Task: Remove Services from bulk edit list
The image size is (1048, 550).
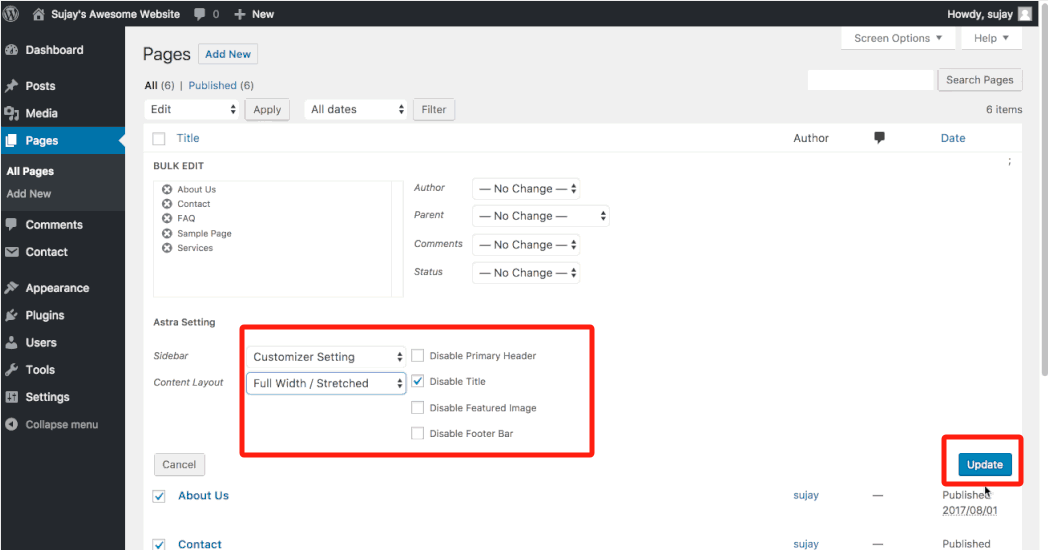Action: pos(167,248)
